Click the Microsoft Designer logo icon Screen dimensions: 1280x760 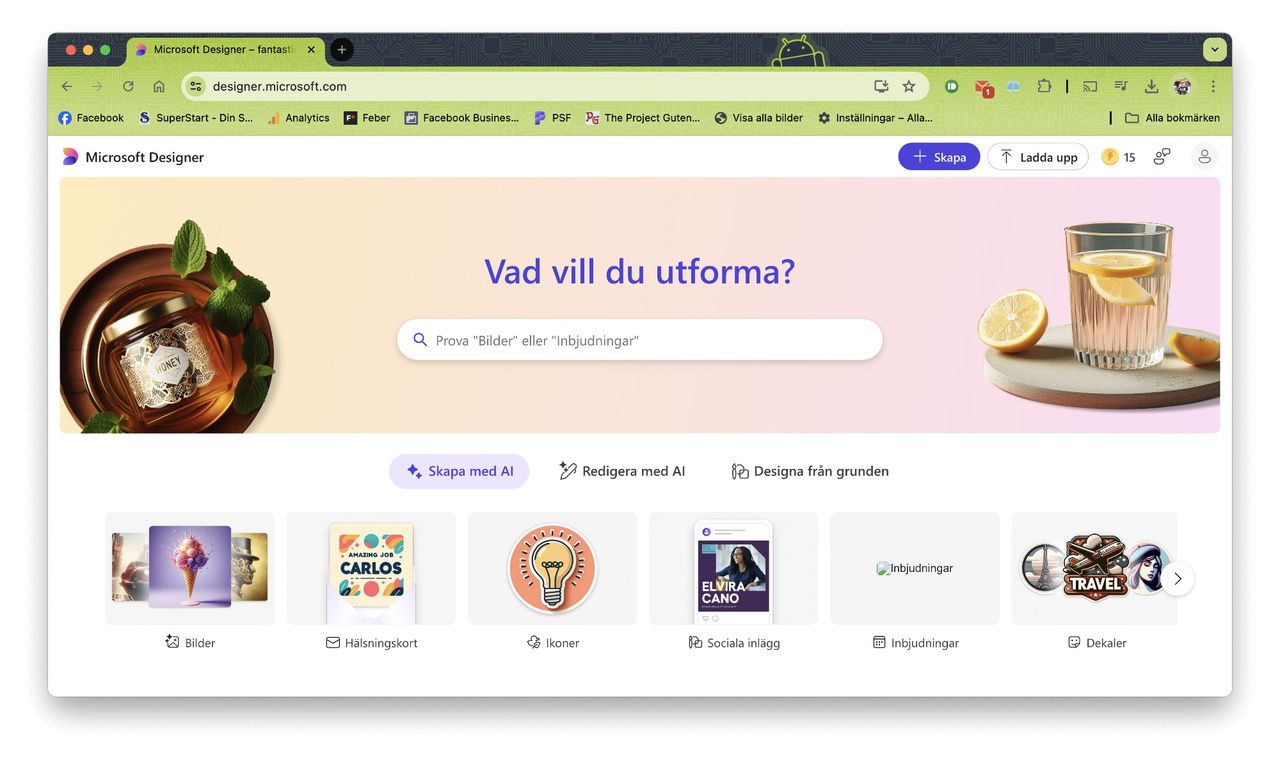70,157
